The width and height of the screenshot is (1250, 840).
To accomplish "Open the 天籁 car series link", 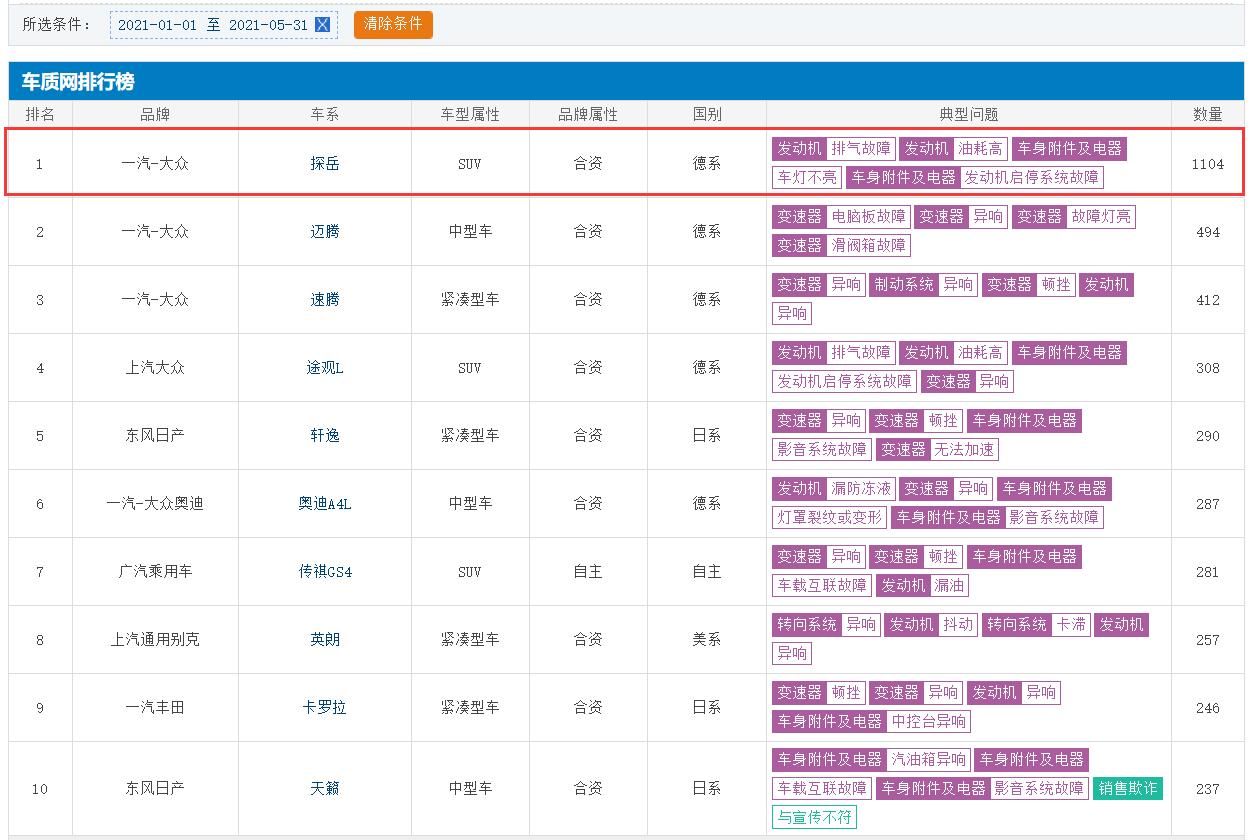I will (325, 789).
